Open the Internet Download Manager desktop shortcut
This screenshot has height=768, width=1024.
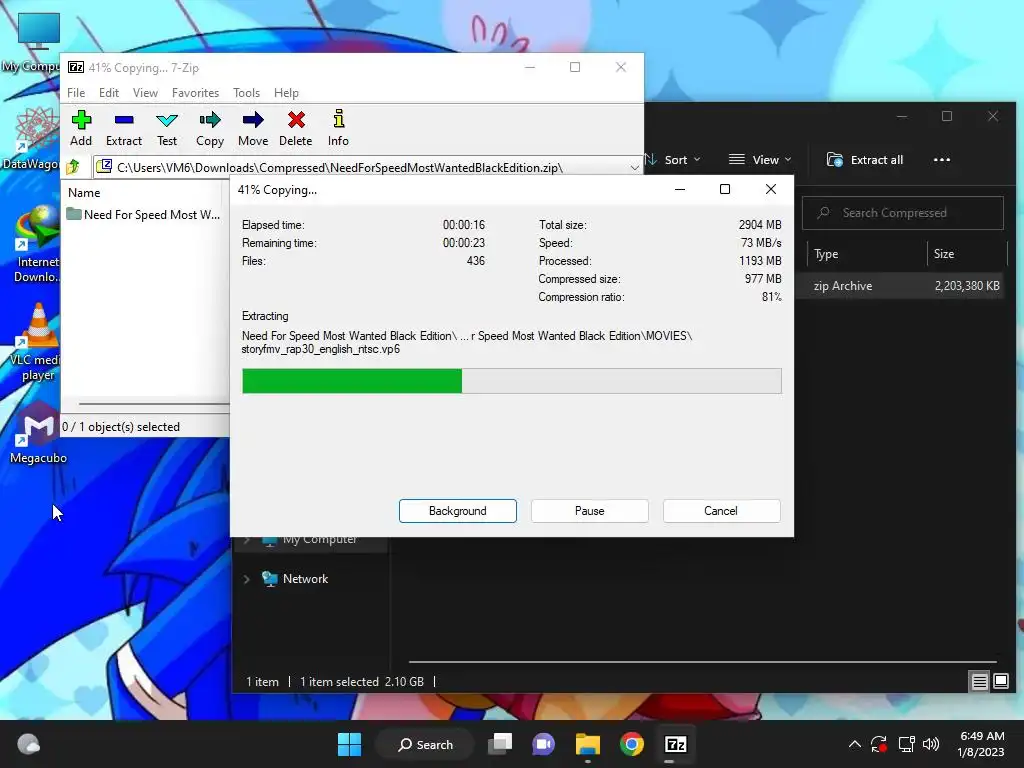(37, 244)
